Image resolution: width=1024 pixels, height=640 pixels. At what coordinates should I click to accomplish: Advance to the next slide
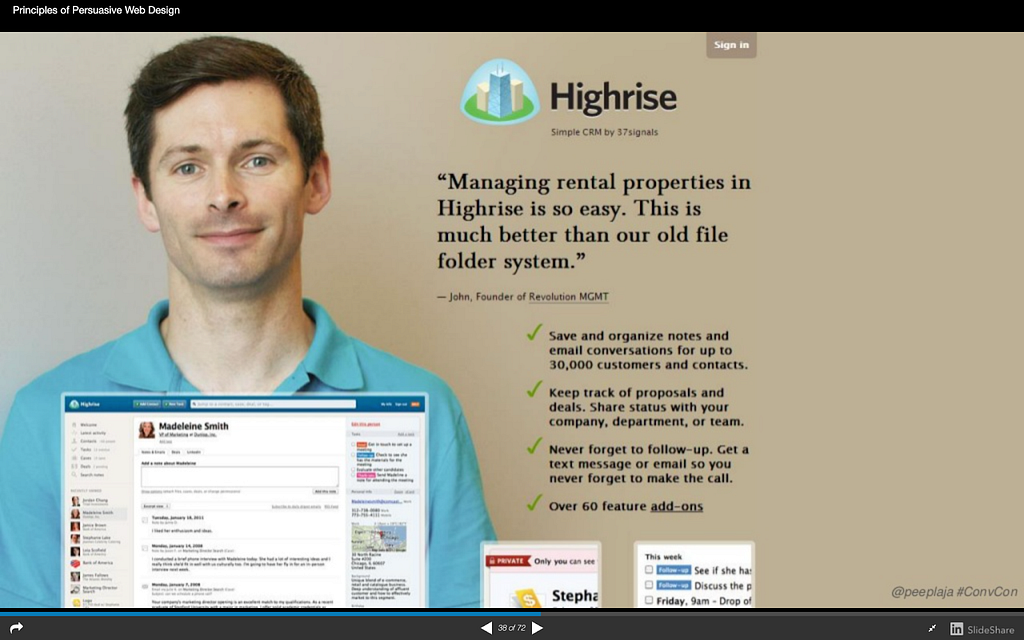[x=537, y=628]
